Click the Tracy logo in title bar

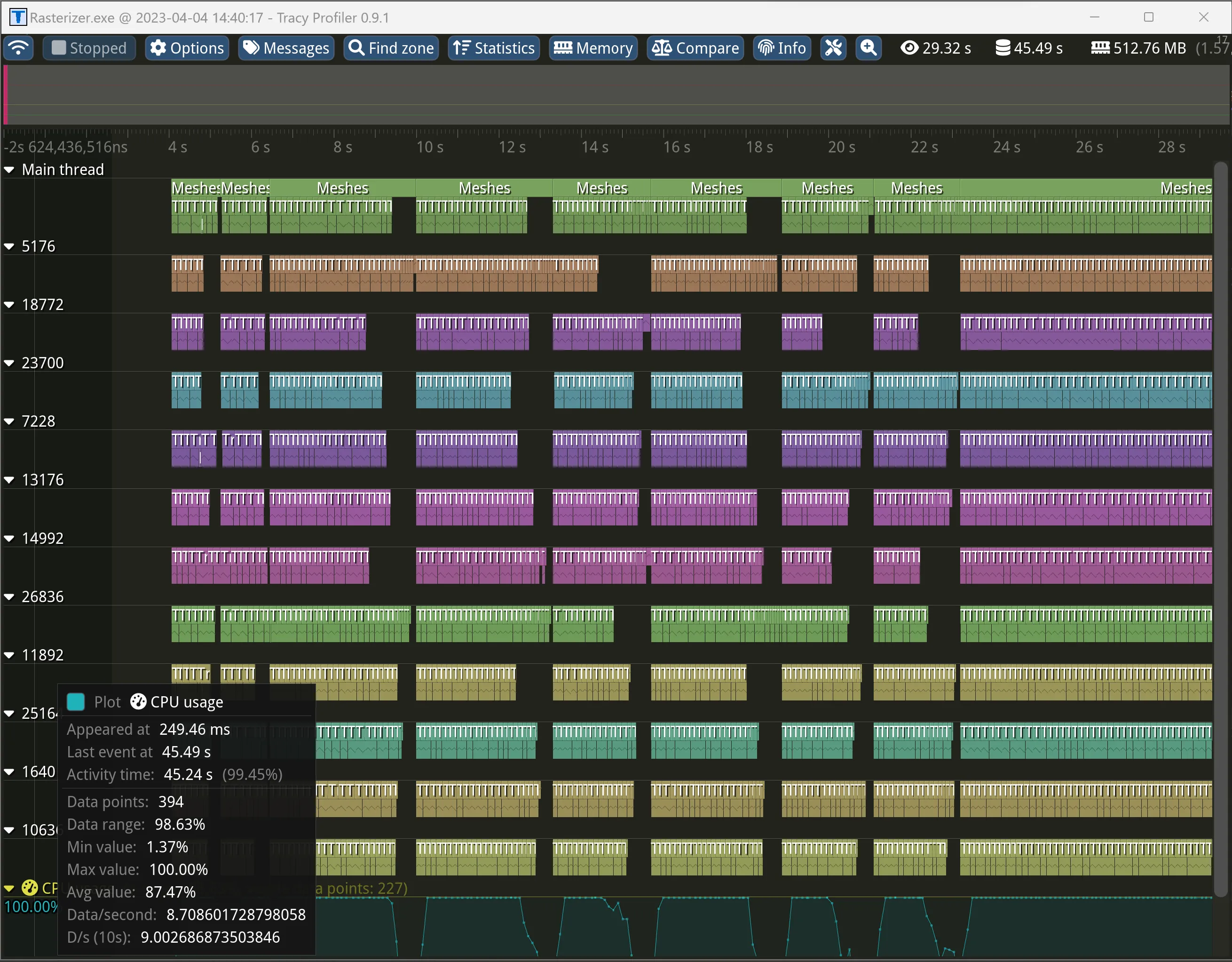click(18, 17)
